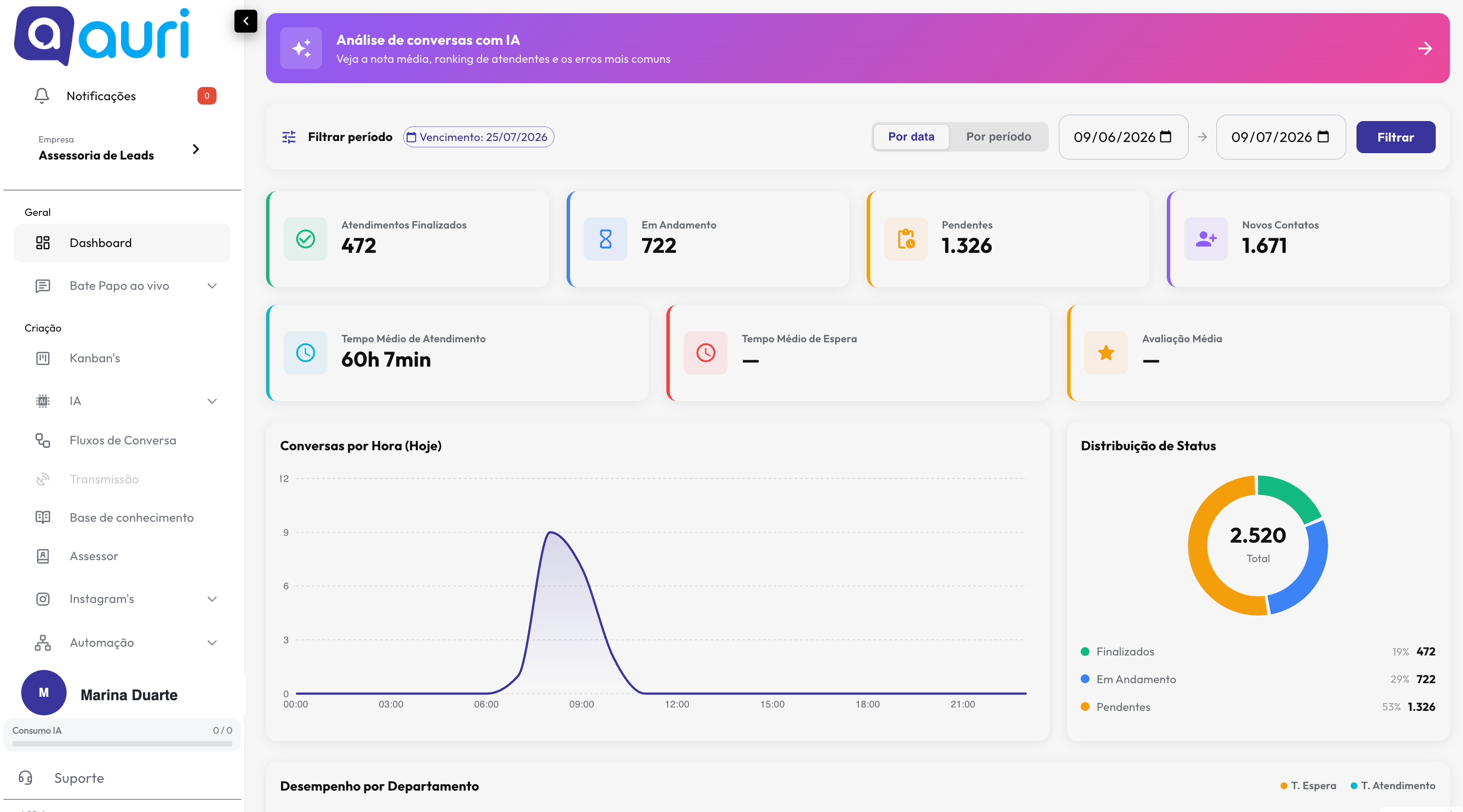Viewport: 1463px width, 812px height.
Task: Click the Kanban's board icon
Action: [43, 358]
